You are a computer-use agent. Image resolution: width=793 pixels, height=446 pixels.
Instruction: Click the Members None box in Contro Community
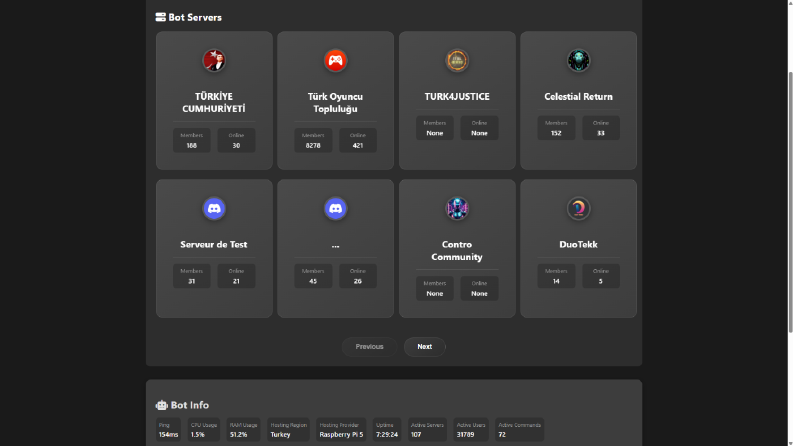[x=434, y=288]
